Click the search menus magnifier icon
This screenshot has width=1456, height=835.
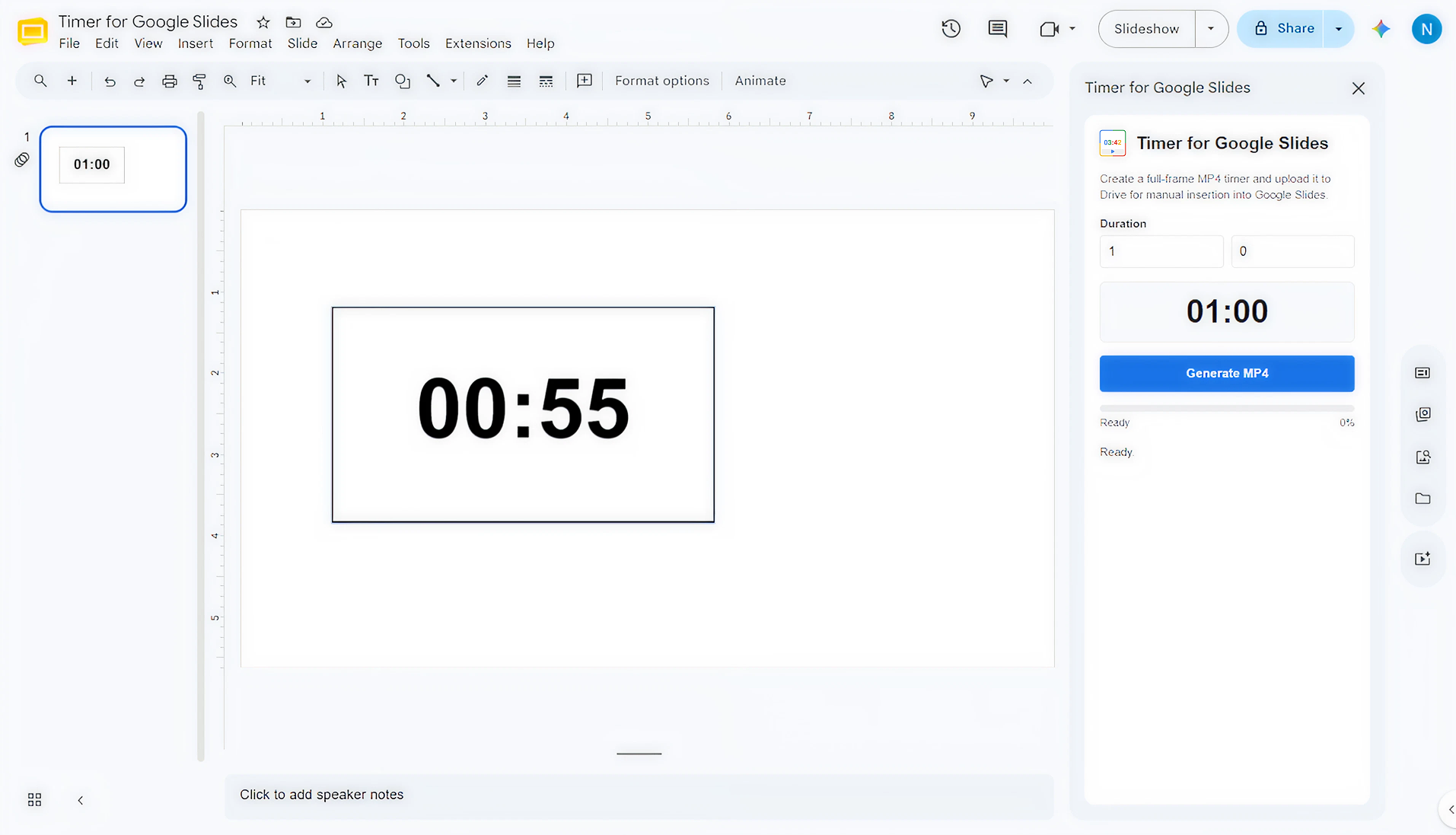coord(40,81)
